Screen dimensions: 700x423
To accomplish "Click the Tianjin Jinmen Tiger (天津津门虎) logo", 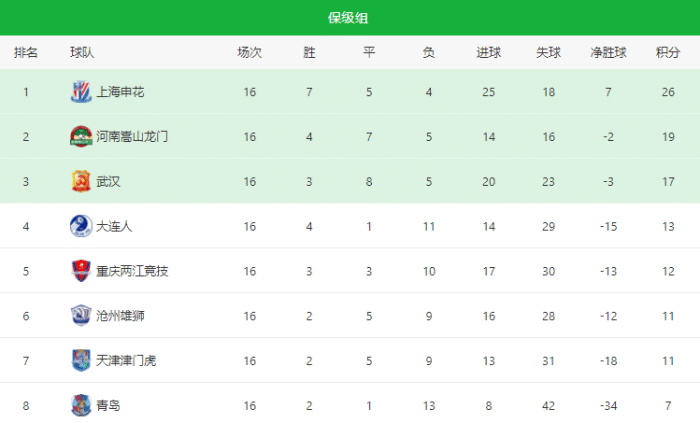I will (x=80, y=360).
